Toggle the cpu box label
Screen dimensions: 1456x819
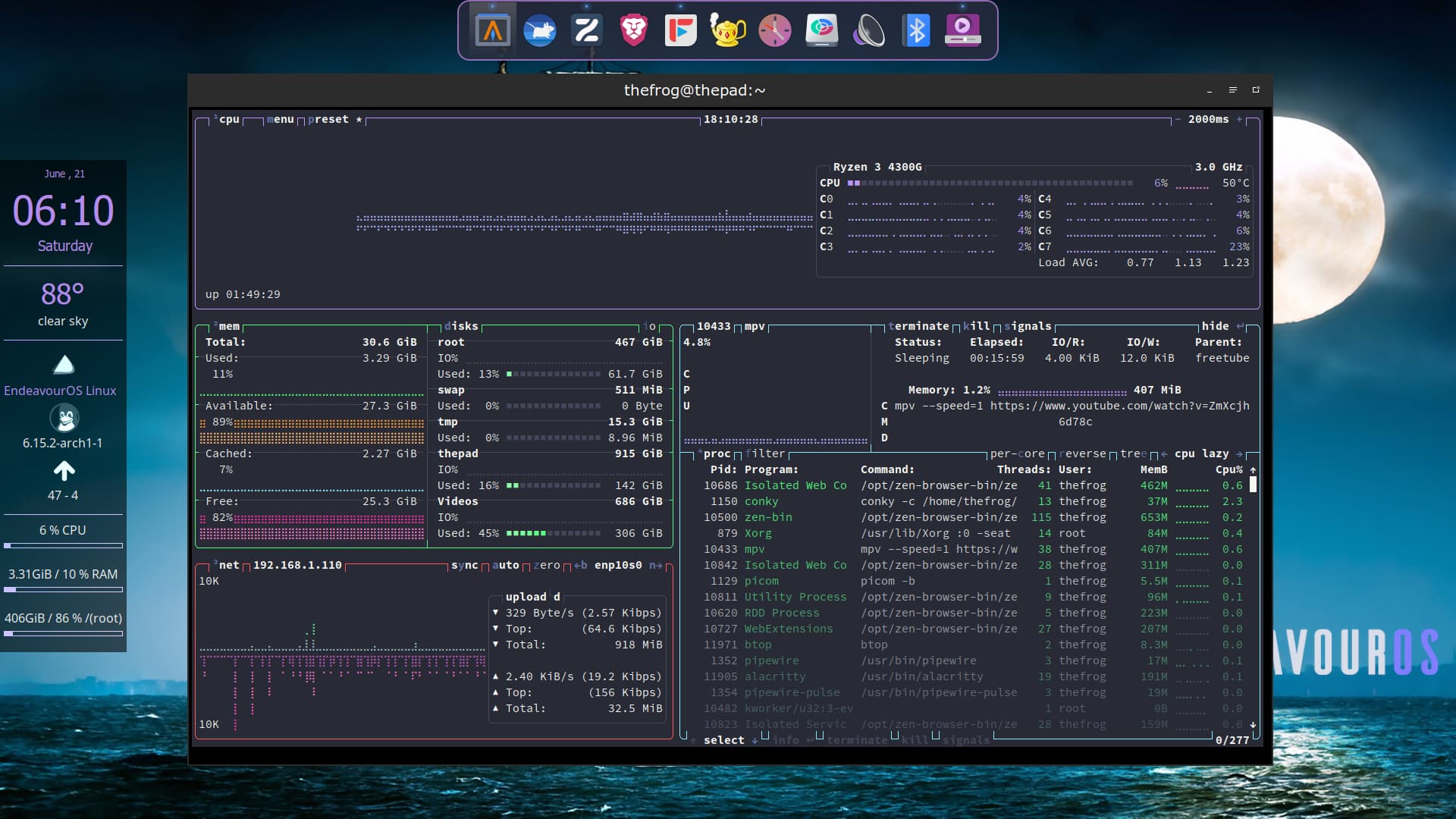point(229,119)
